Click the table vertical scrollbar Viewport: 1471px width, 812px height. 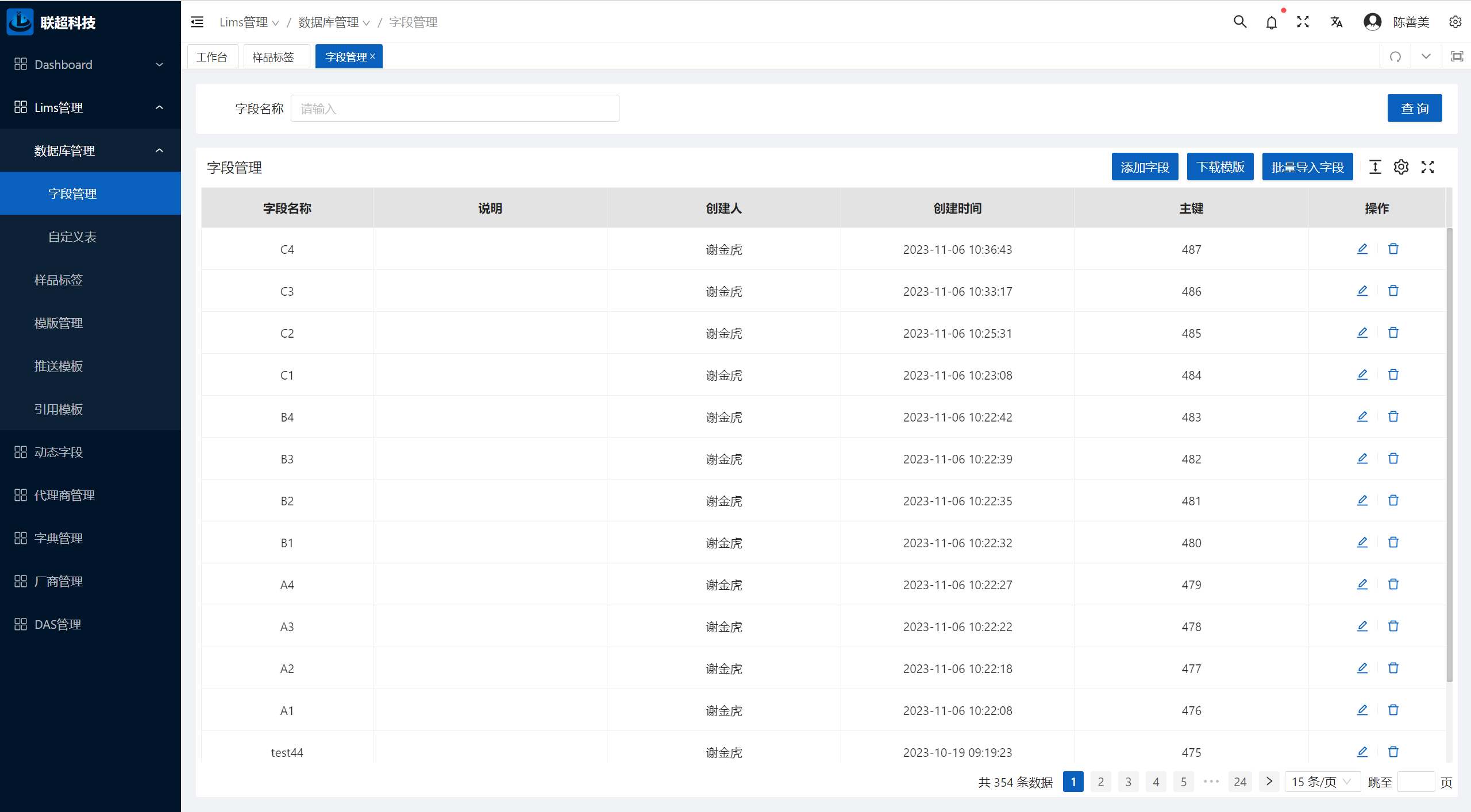click(x=1449, y=455)
